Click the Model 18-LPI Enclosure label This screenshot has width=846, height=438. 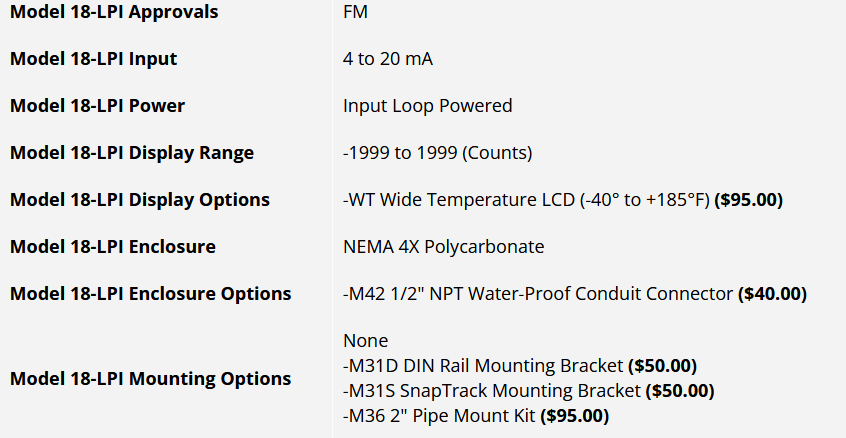click(112, 247)
